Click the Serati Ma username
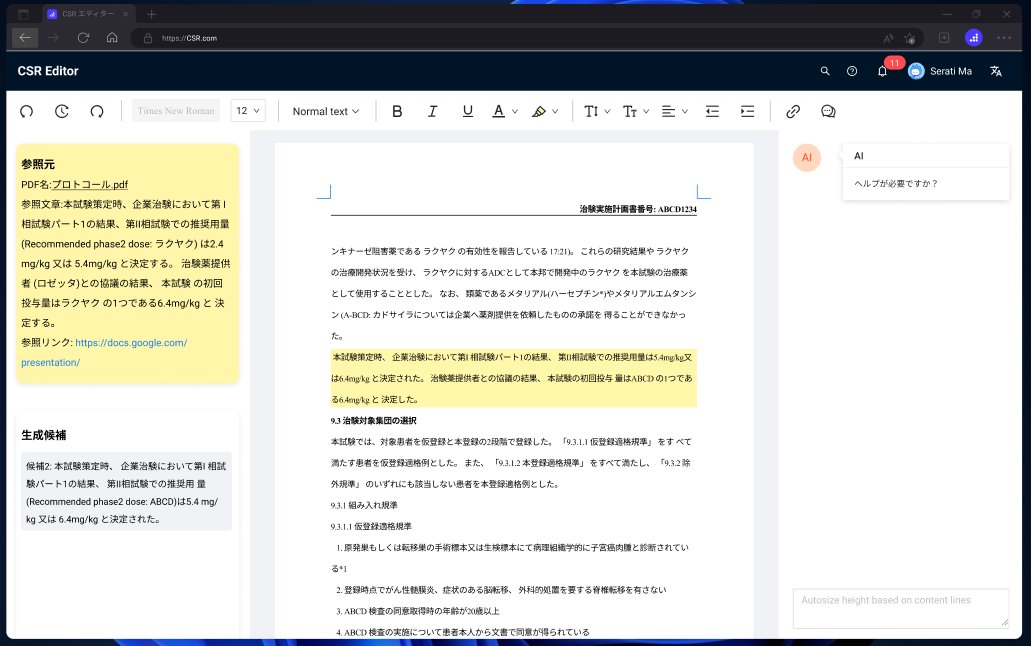The height and width of the screenshot is (646, 1031). pos(951,71)
